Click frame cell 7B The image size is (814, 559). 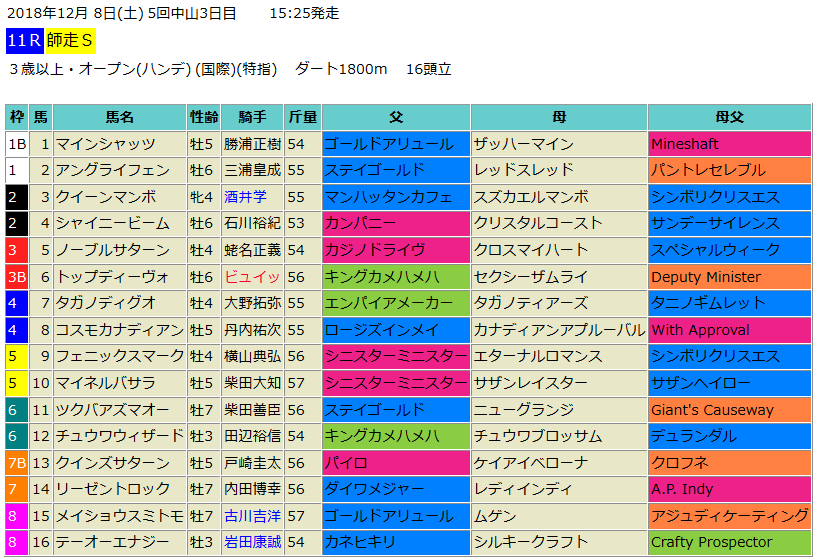click(17, 463)
